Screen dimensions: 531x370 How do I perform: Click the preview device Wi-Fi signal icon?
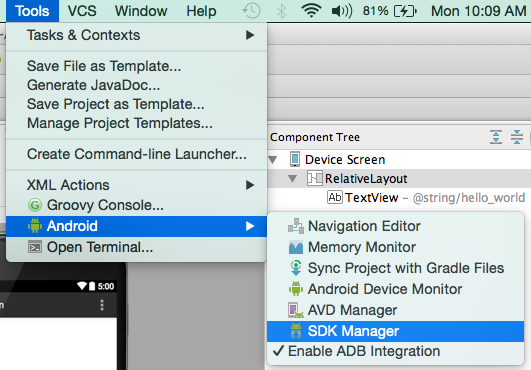click(82, 286)
